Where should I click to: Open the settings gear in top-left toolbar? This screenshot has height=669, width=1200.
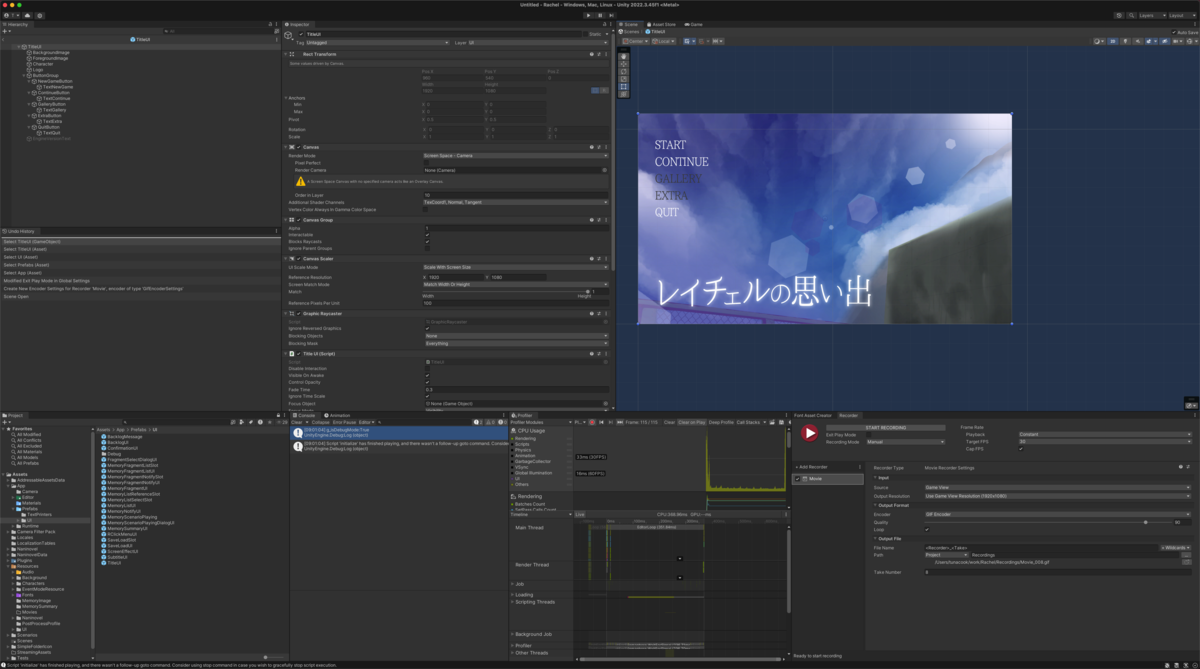[40, 15]
